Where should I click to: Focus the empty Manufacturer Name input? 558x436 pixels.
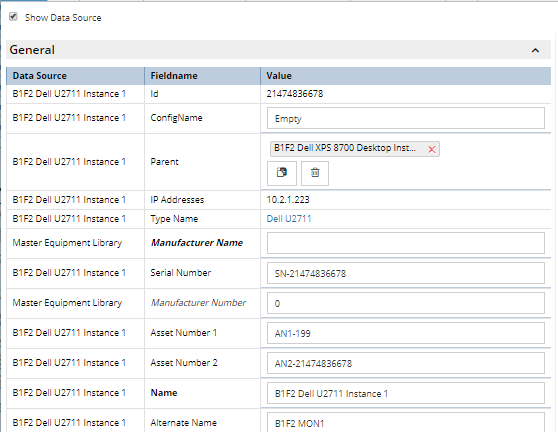[x=406, y=243]
